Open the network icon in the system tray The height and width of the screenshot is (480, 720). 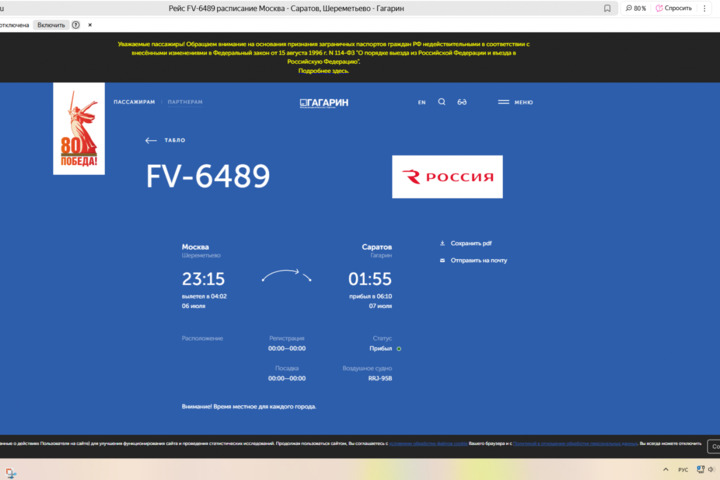point(700,469)
